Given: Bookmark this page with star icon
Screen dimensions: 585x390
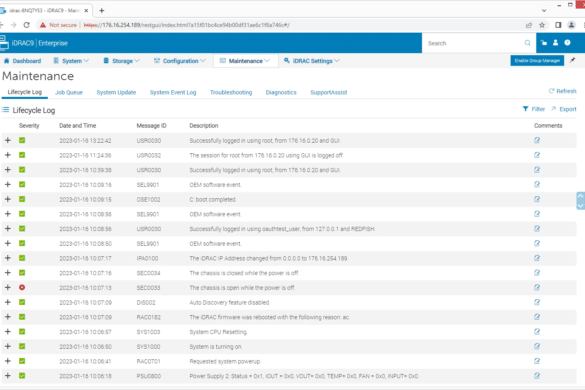Looking at the screenshot, I should pyautogui.click(x=542, y=25).
